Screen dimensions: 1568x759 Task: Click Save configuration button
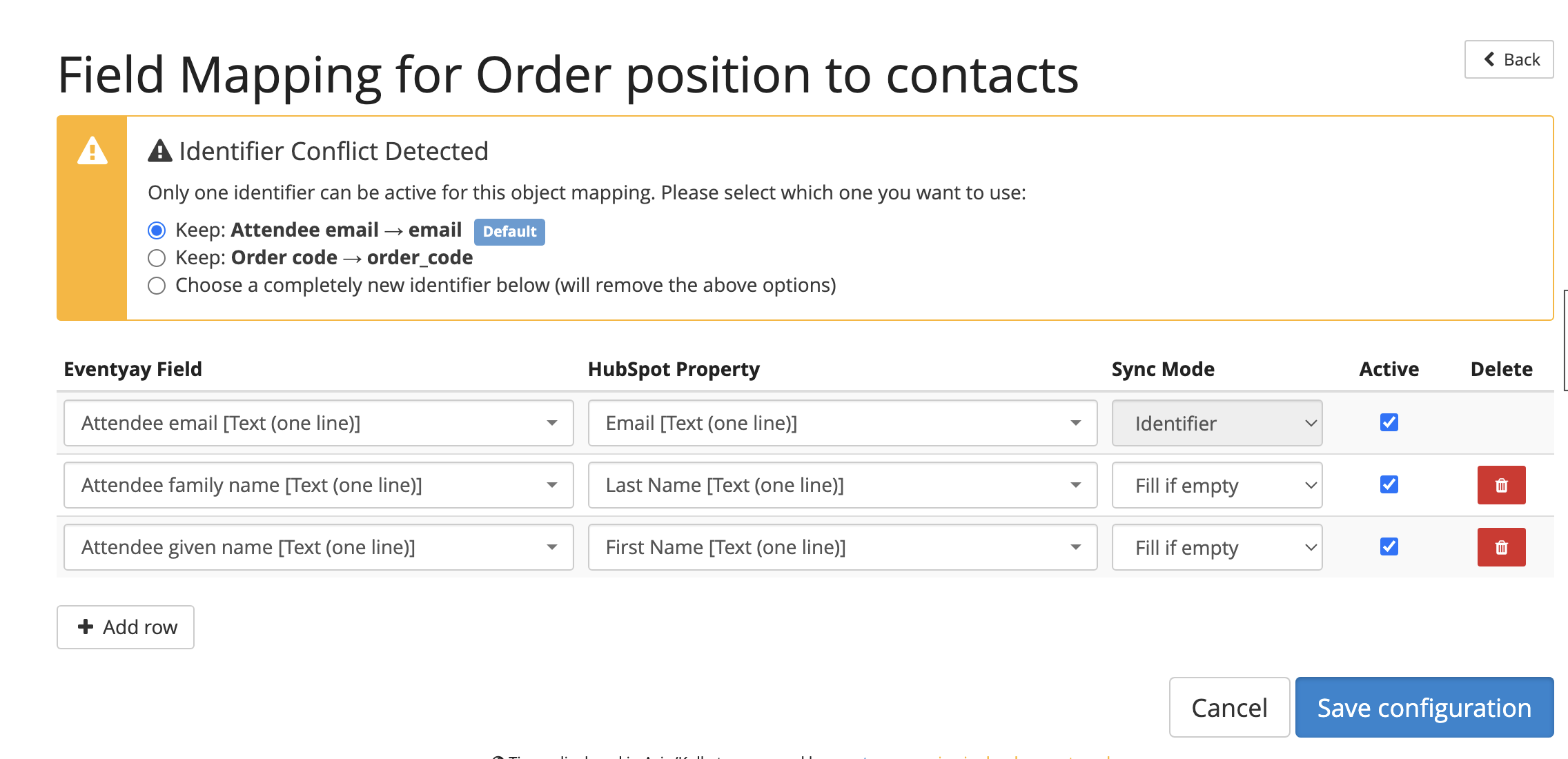[1424, 707]
